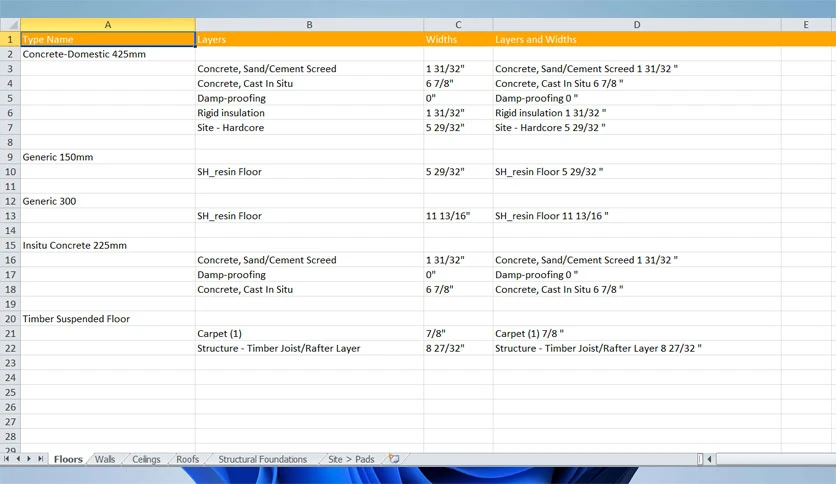Screen dimensions: 836x484
Task: Switch to the Floors sheet tab
Action: (68, 459)
